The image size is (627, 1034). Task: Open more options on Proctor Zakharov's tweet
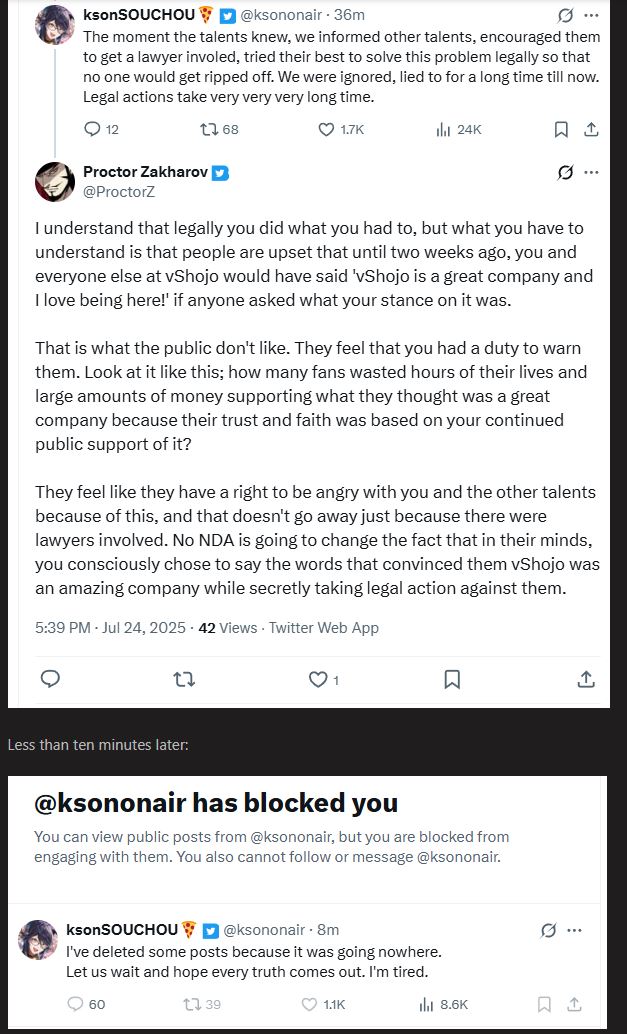tap(591, 172)
